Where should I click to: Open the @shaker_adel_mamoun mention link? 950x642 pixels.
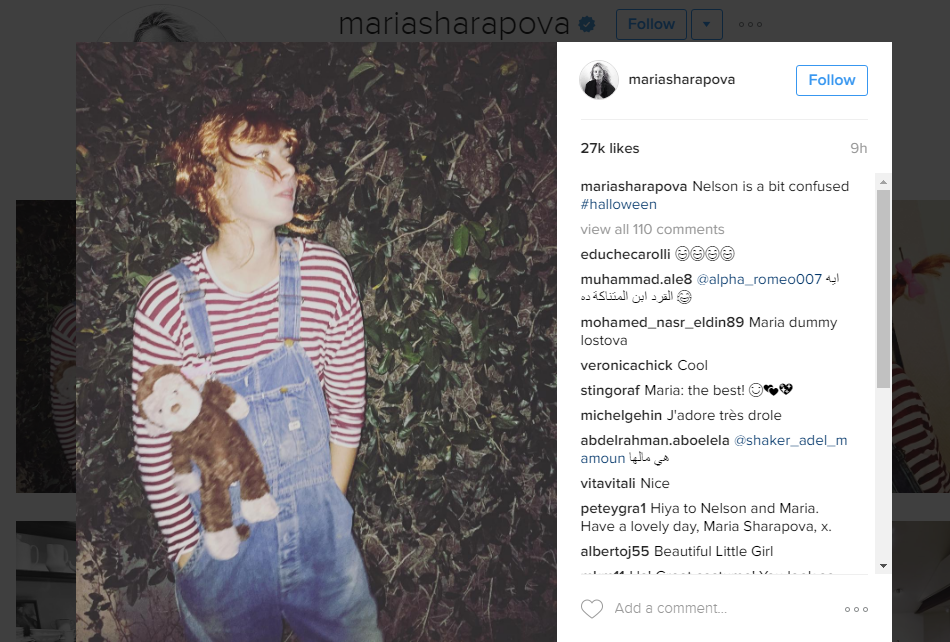pyautogui.click(x=791, y=440)
